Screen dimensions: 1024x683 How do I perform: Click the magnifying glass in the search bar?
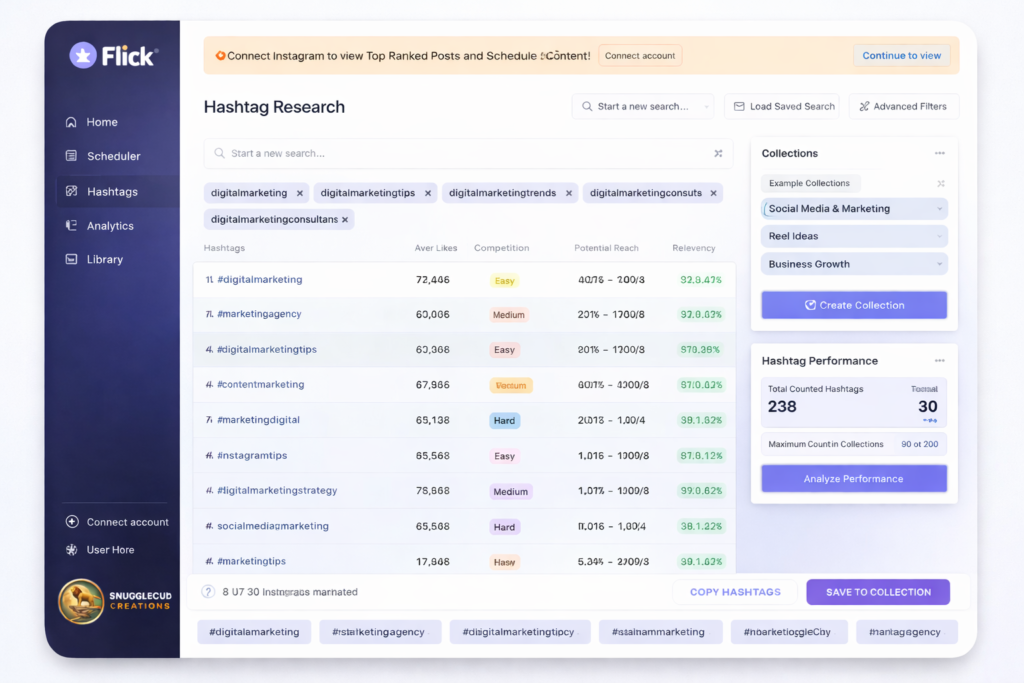tap(218, 154)
